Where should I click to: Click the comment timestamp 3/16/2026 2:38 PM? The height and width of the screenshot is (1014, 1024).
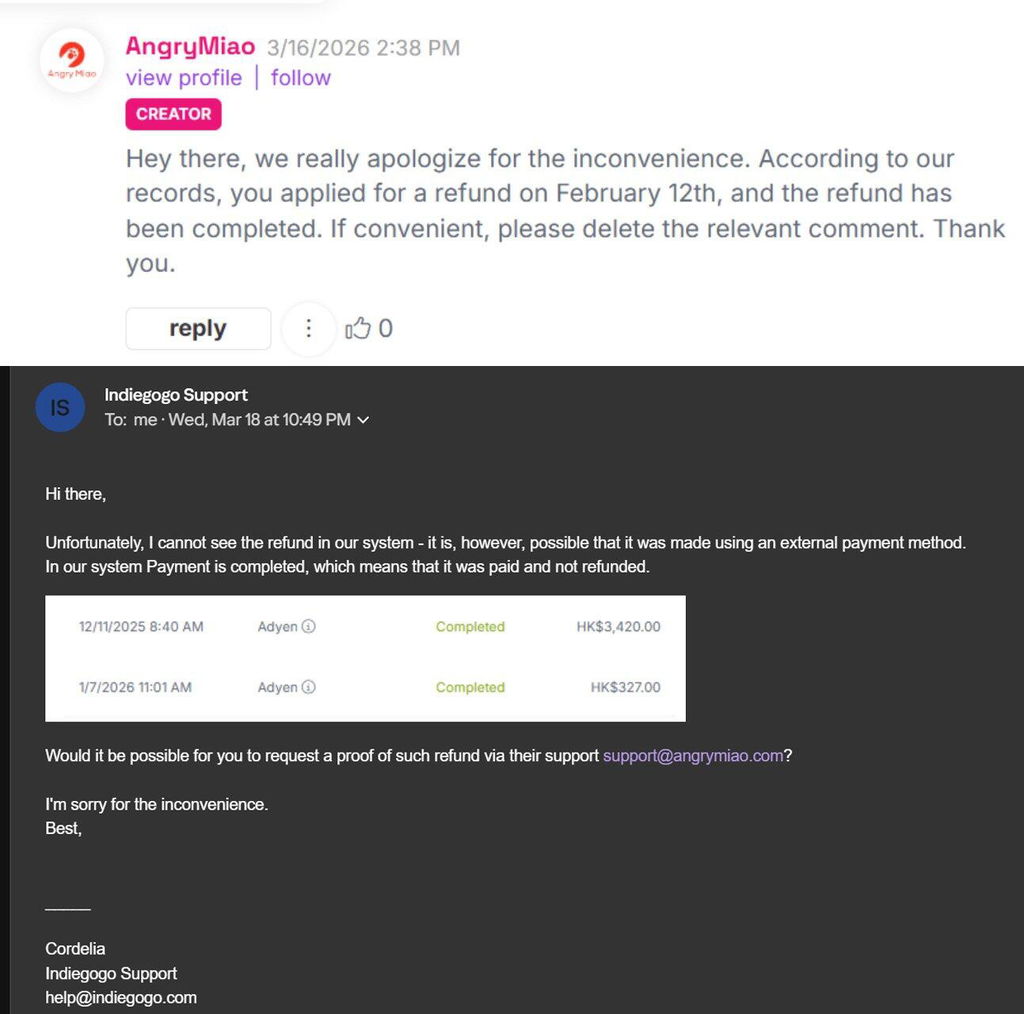point(363,48)
